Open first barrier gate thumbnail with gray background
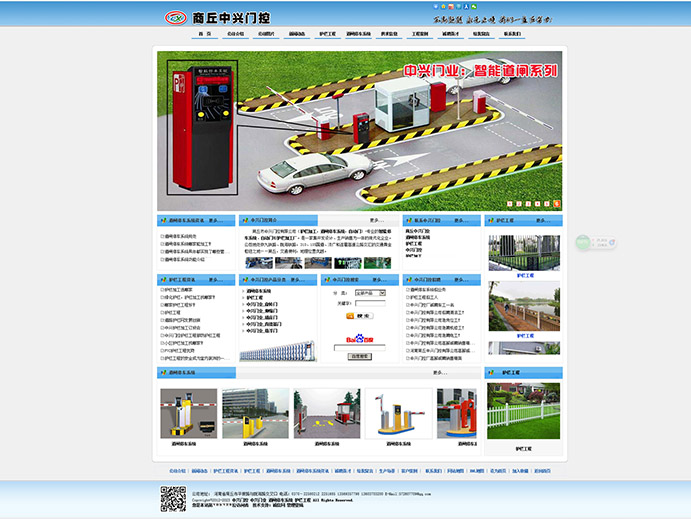691x519 pixels. pos(189,413)
